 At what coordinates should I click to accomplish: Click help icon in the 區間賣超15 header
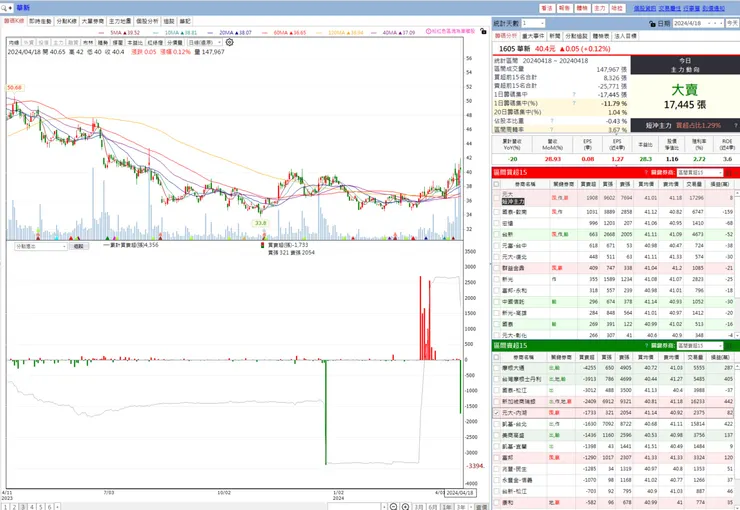tap(646, 346)
